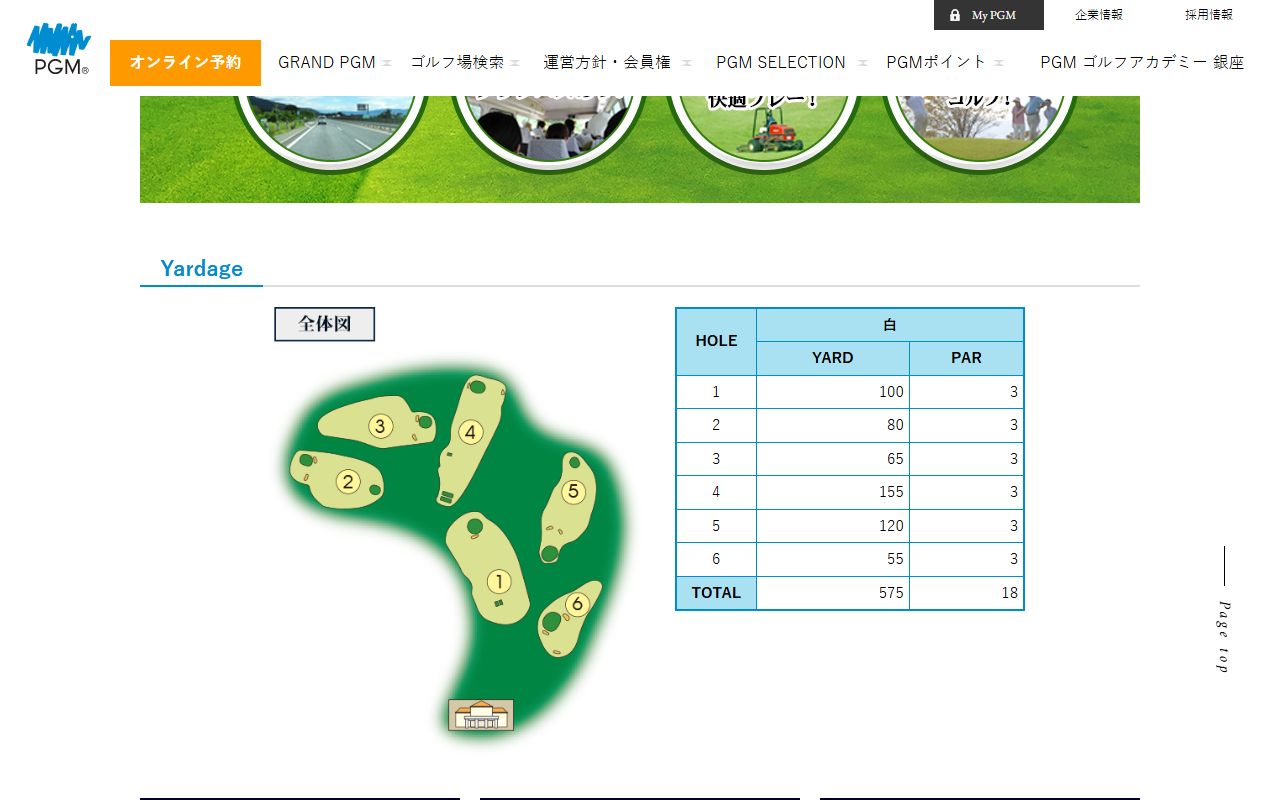The height and width of the screenshot is (800, 1280).
Task: Select hole 1 marker on course map
Action: [x=499, y=582]
